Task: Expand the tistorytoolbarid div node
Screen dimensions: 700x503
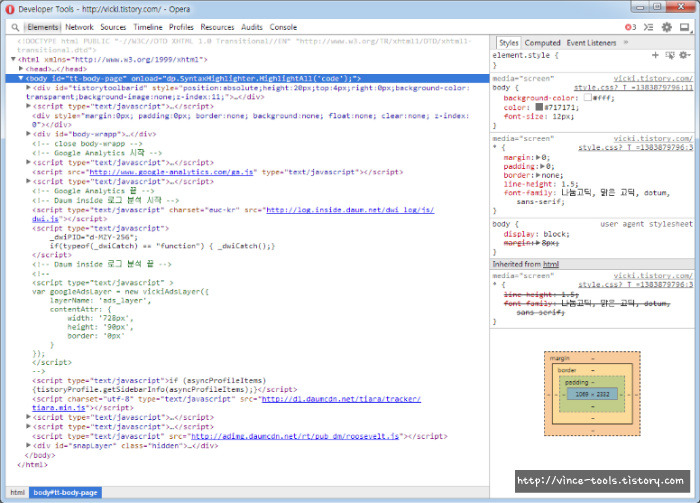Action: pyautogui.click(x=28, y=88)
